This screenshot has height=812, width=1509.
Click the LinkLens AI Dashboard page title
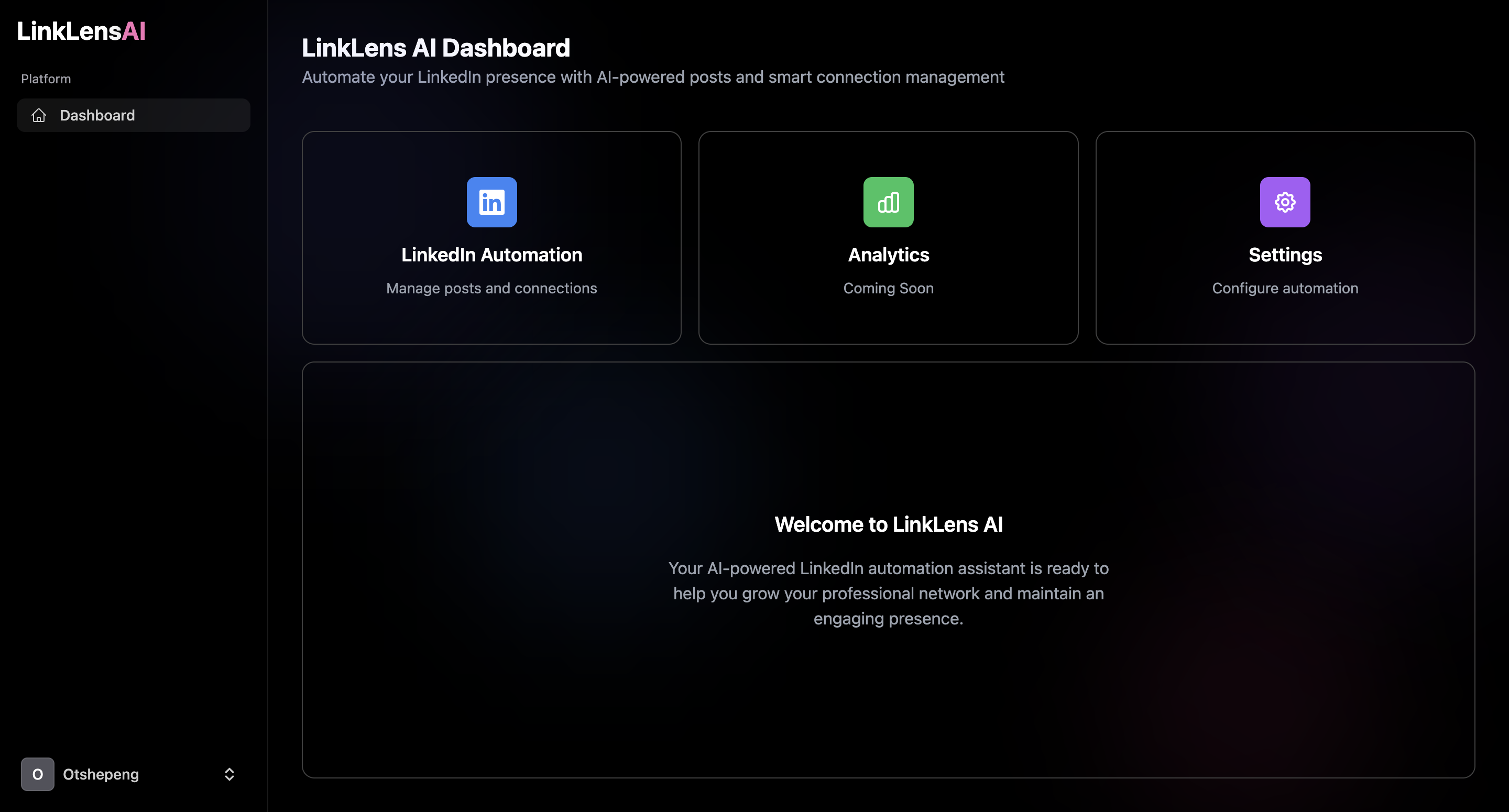point(435,48)
